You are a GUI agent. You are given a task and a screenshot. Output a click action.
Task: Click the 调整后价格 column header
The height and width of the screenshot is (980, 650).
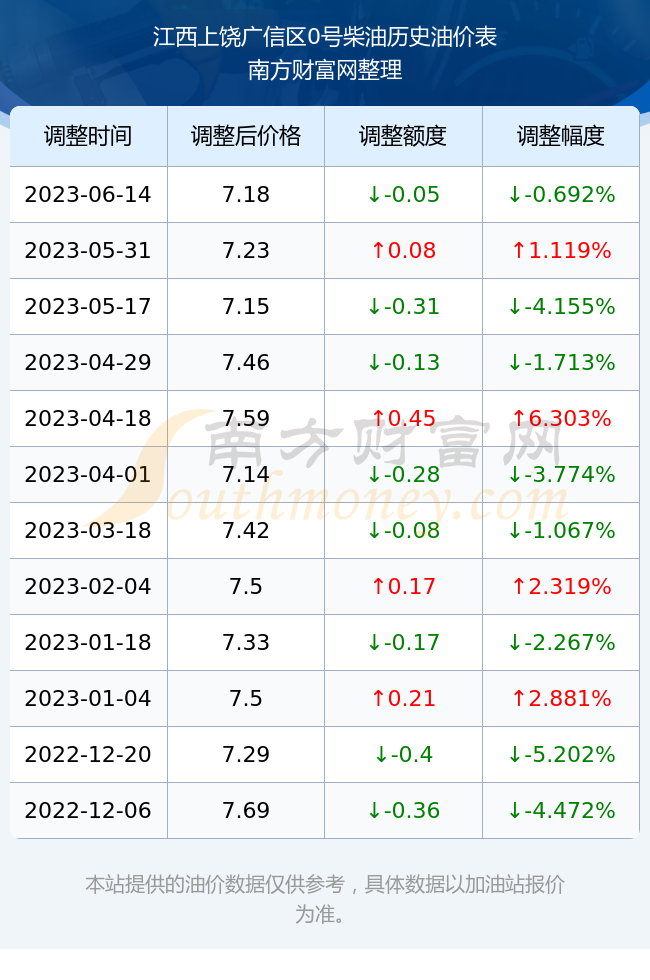coord(246,136)
